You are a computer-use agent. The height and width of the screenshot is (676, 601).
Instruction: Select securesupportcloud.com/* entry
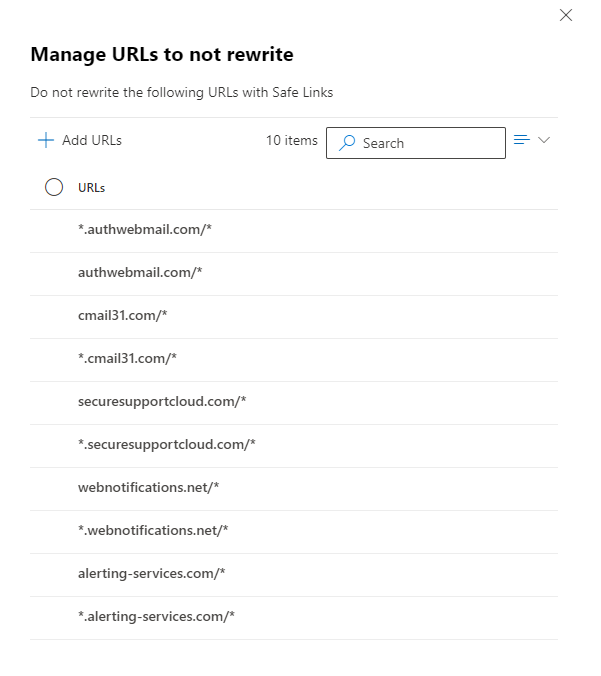294,403
